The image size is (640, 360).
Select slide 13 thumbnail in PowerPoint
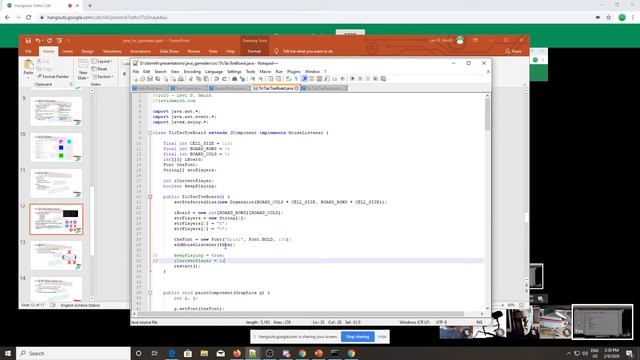(x=56, y=256)
